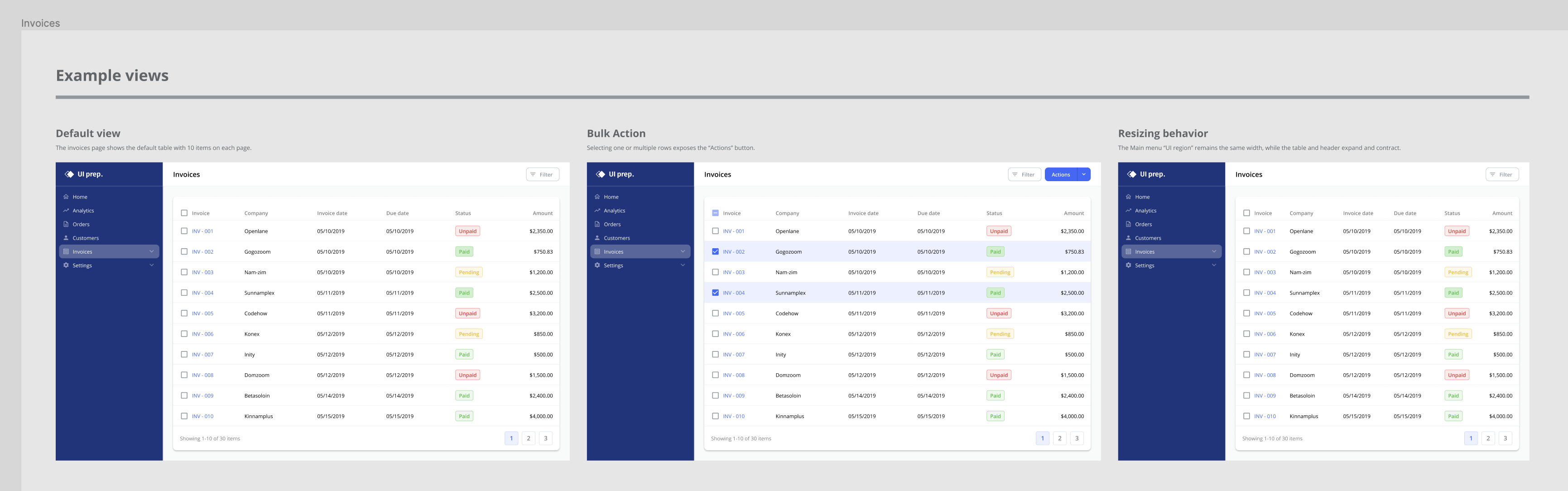Open invoice INV - 005 link
This screenshot has width=1568, height=491.
coord(202,313)
